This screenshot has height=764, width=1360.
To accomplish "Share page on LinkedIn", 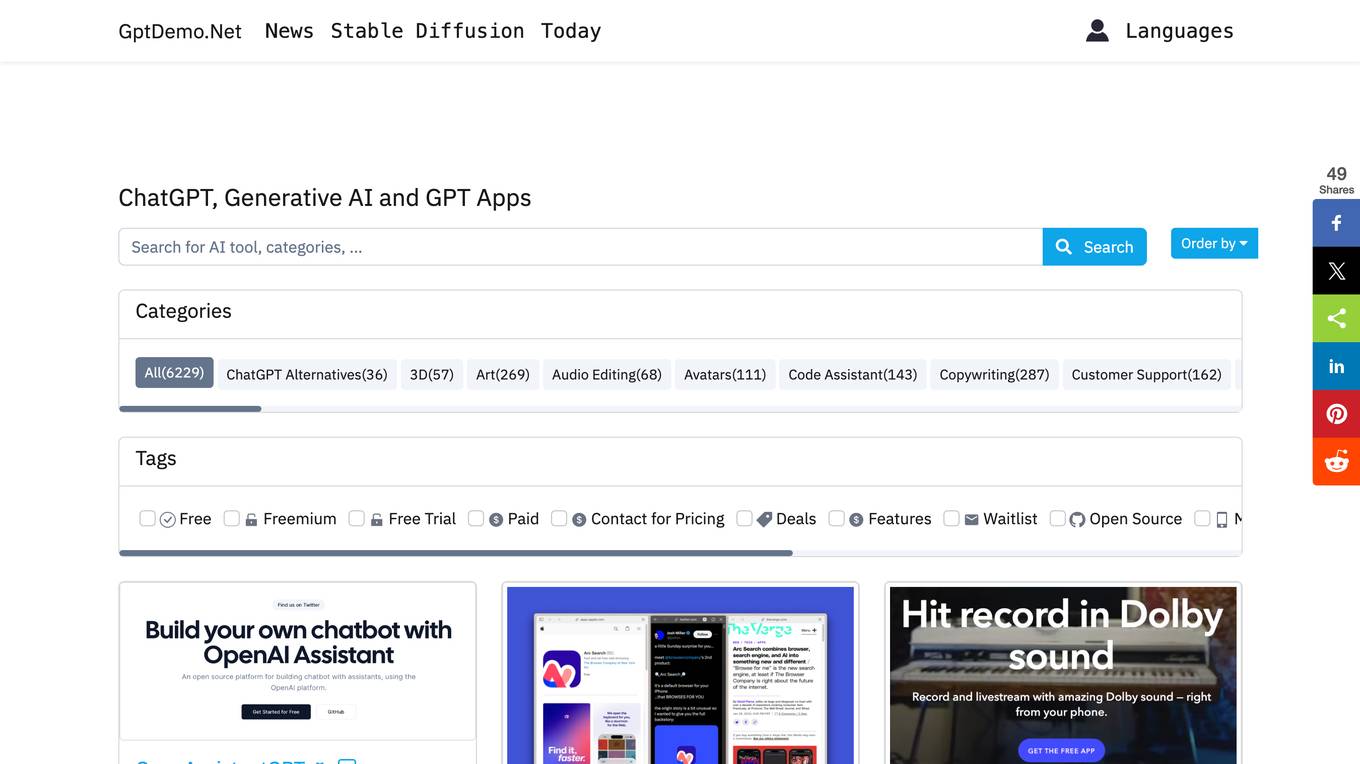I will click(x=1336, y=366).
